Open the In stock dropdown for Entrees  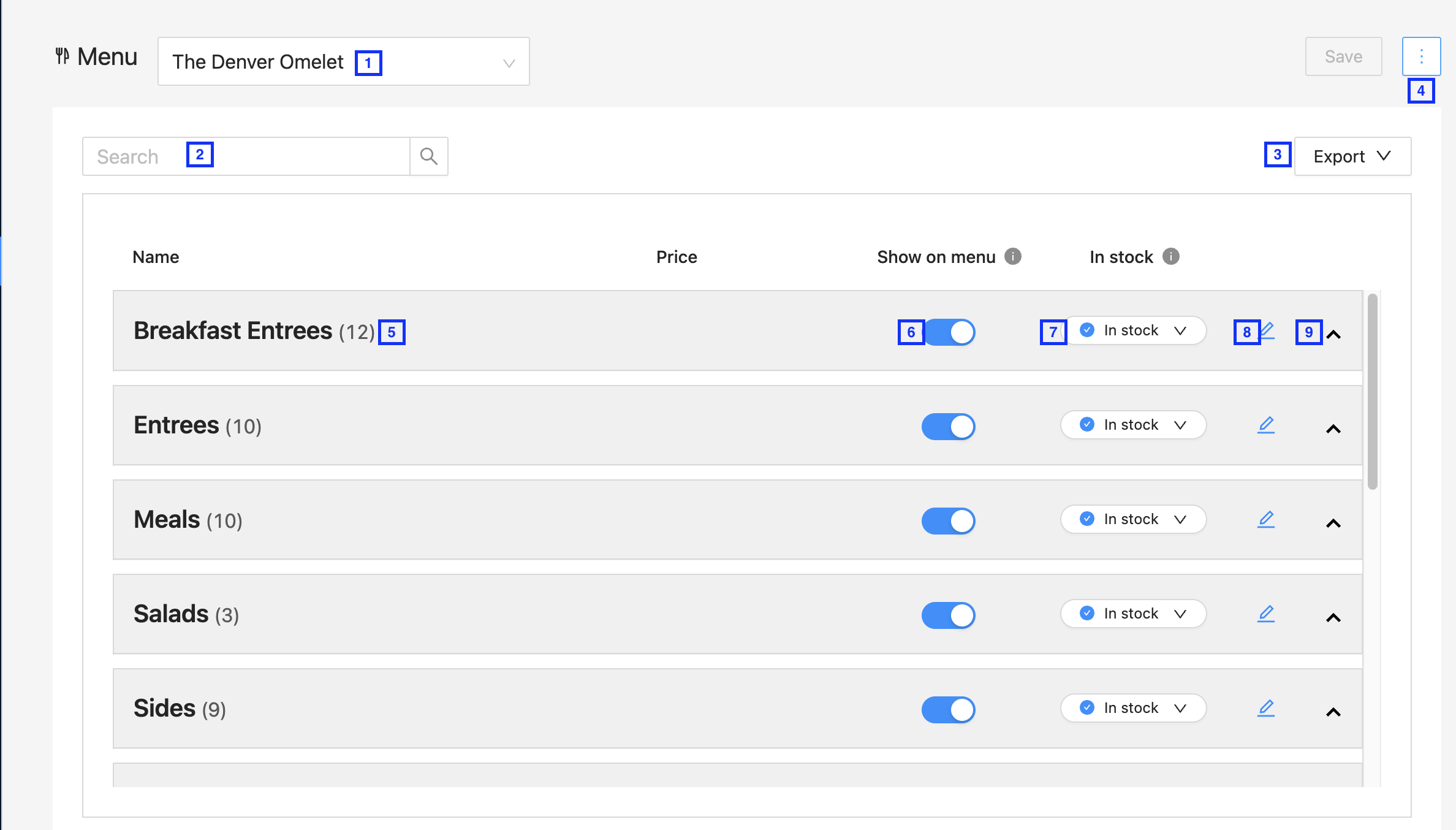coord(1134,425)
